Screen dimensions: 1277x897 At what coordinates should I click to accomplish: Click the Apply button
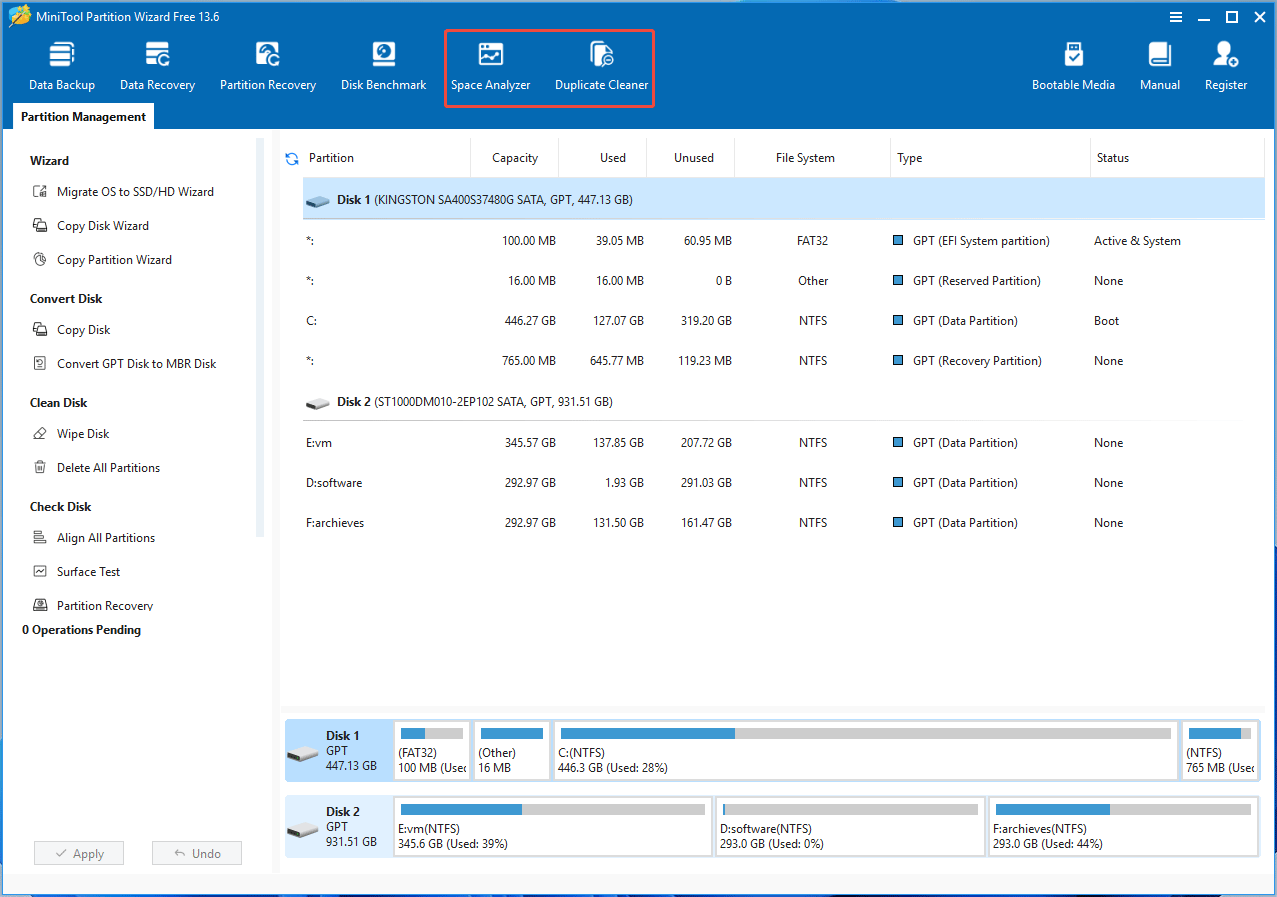pyautogui.click(x=78, y=852)
